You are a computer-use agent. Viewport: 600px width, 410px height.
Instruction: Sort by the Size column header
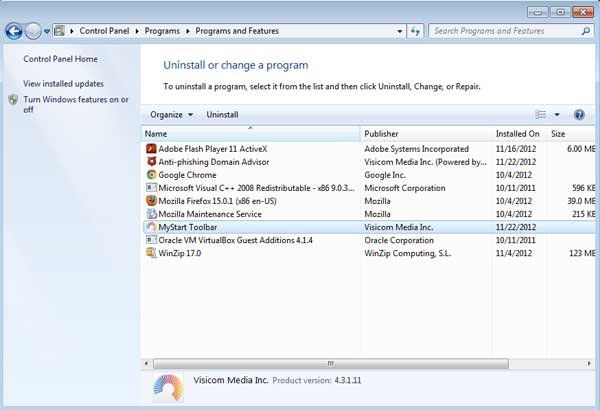(572, 134)
